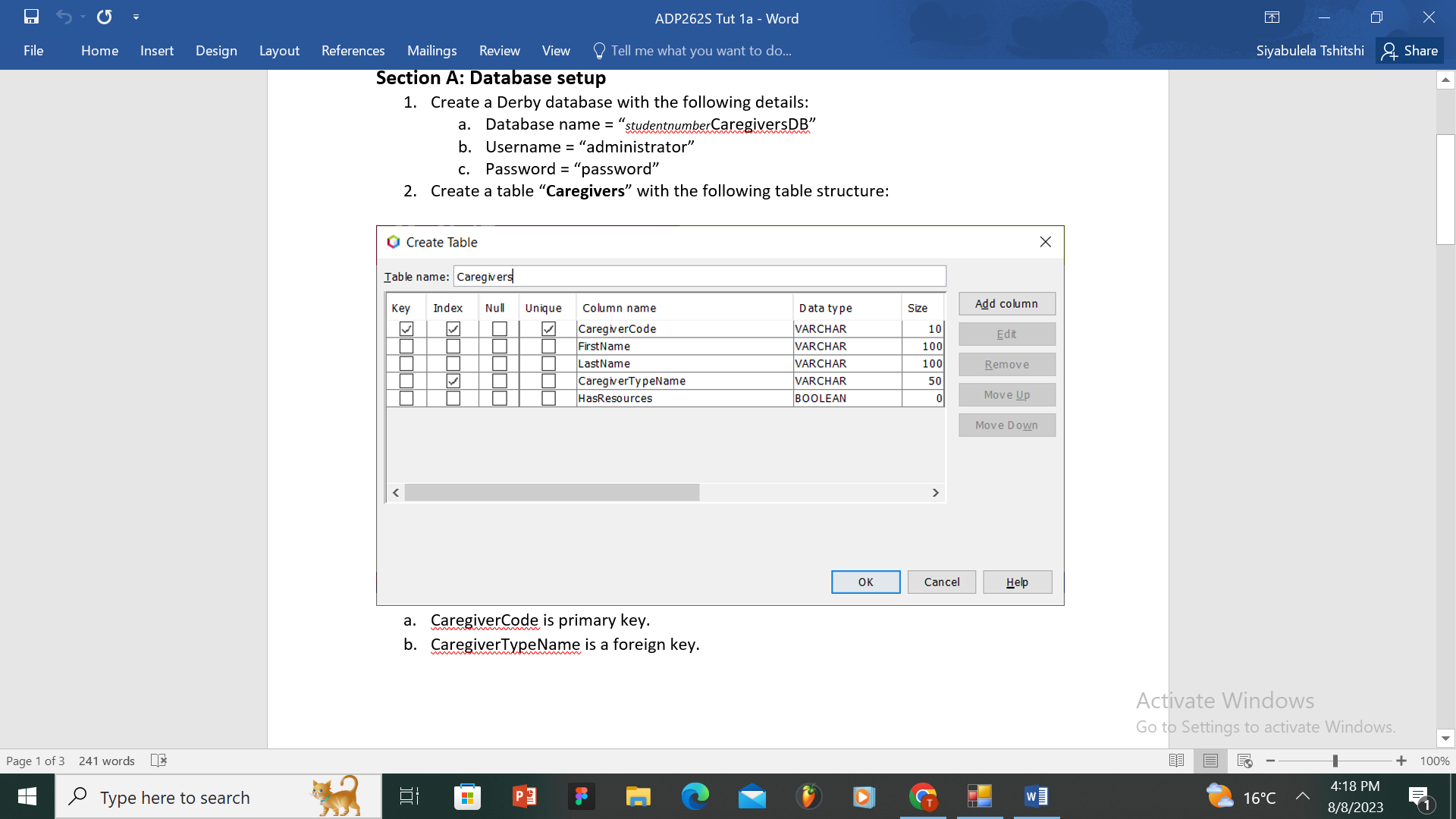
Task: Open the Undo history dropdown arrow
Action: pos(83,17)
